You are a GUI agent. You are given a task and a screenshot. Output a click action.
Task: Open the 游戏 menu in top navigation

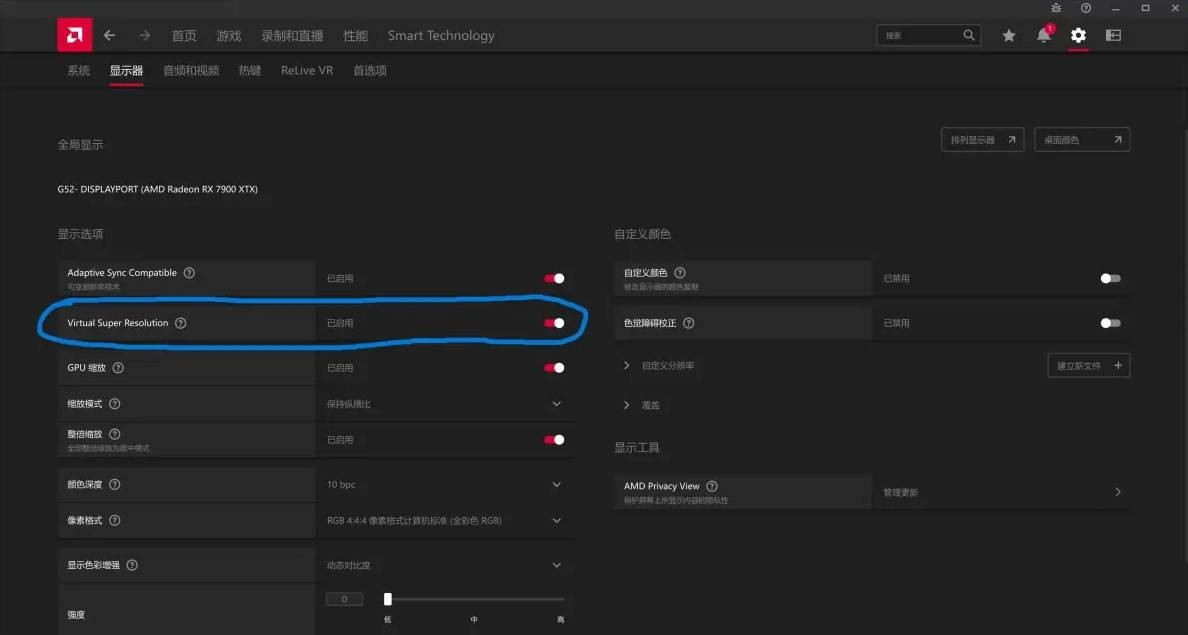click(229, 35)
